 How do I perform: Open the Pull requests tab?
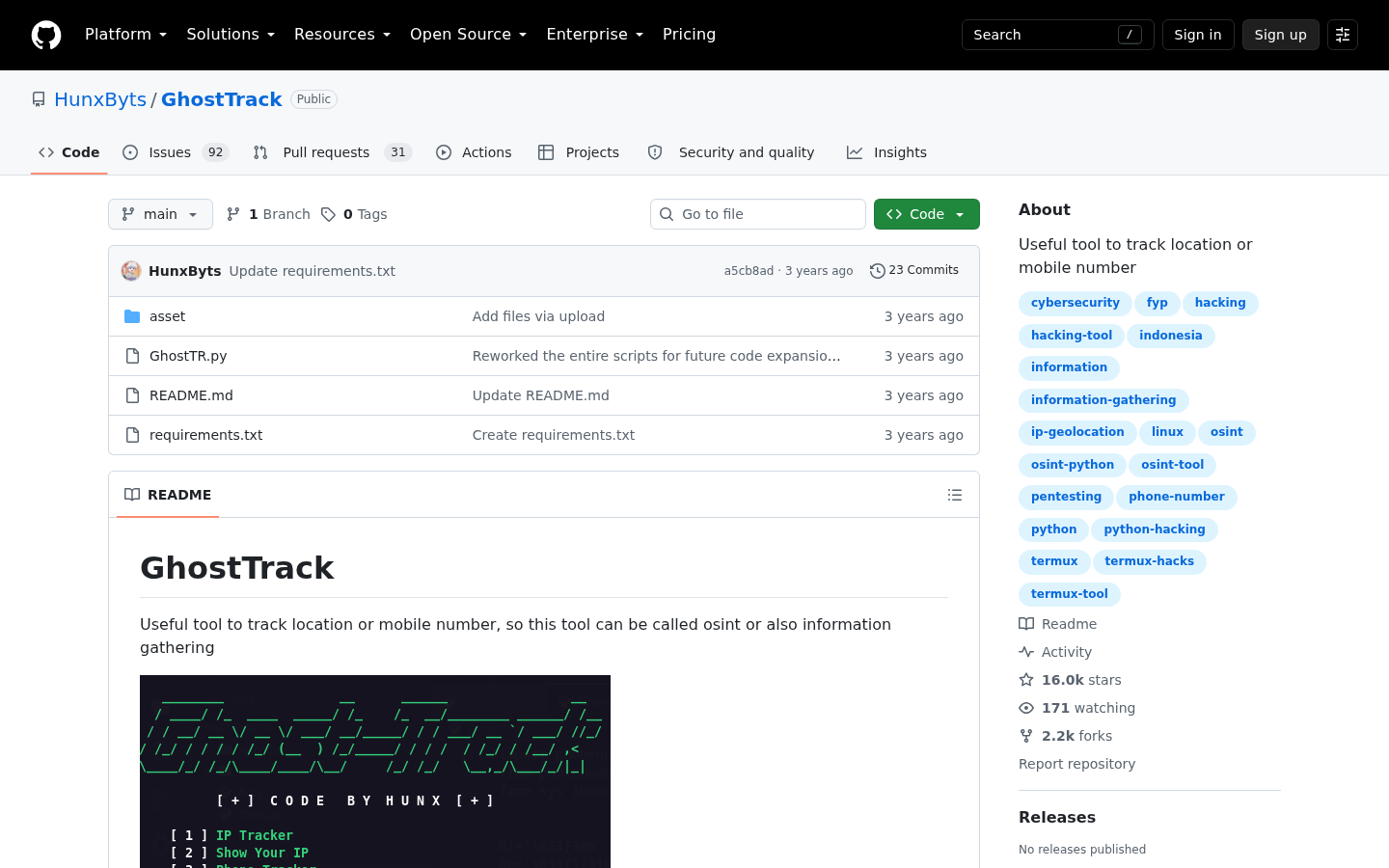pyautogui.click(x=333, y=152)
